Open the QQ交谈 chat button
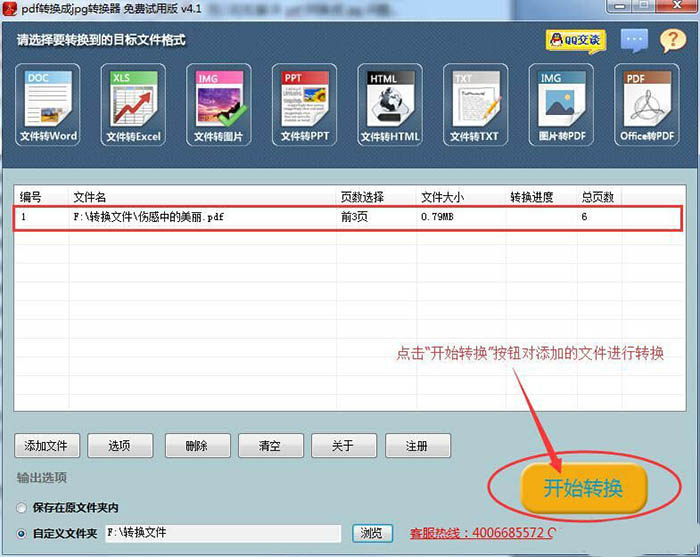Image resolution: width=700 pixels, height=557 pixels. (x=576, y=41)
